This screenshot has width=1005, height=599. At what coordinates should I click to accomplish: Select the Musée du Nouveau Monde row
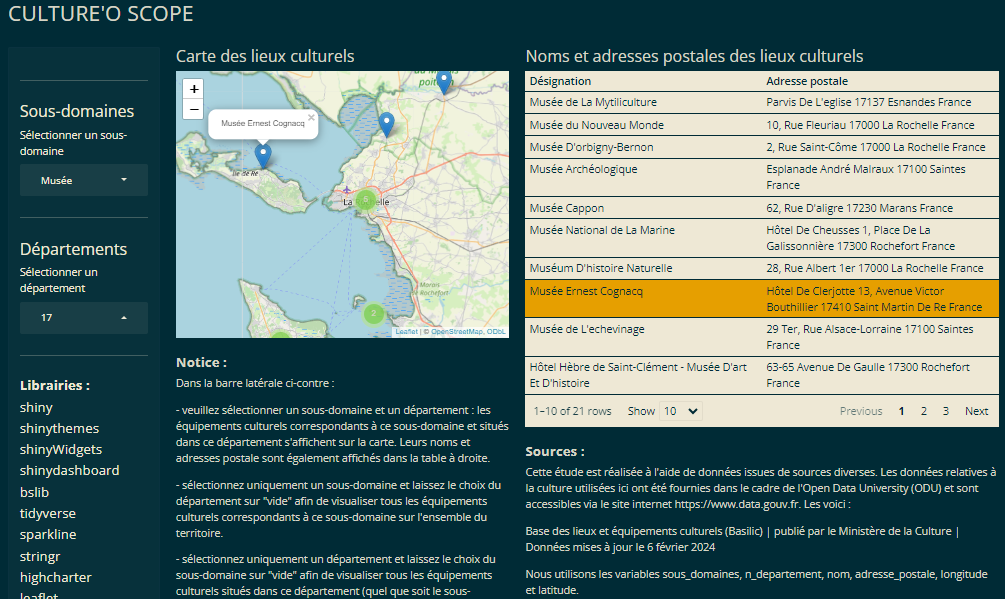tap(761, 125)
